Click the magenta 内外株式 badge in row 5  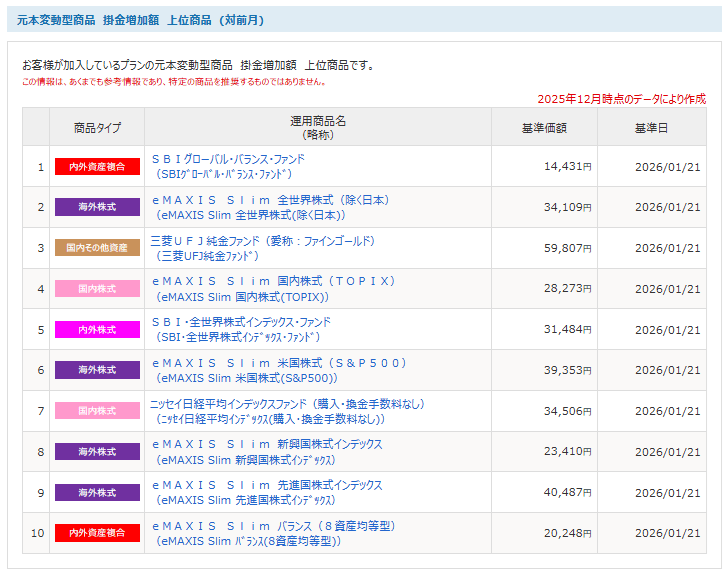pos(97,330)
